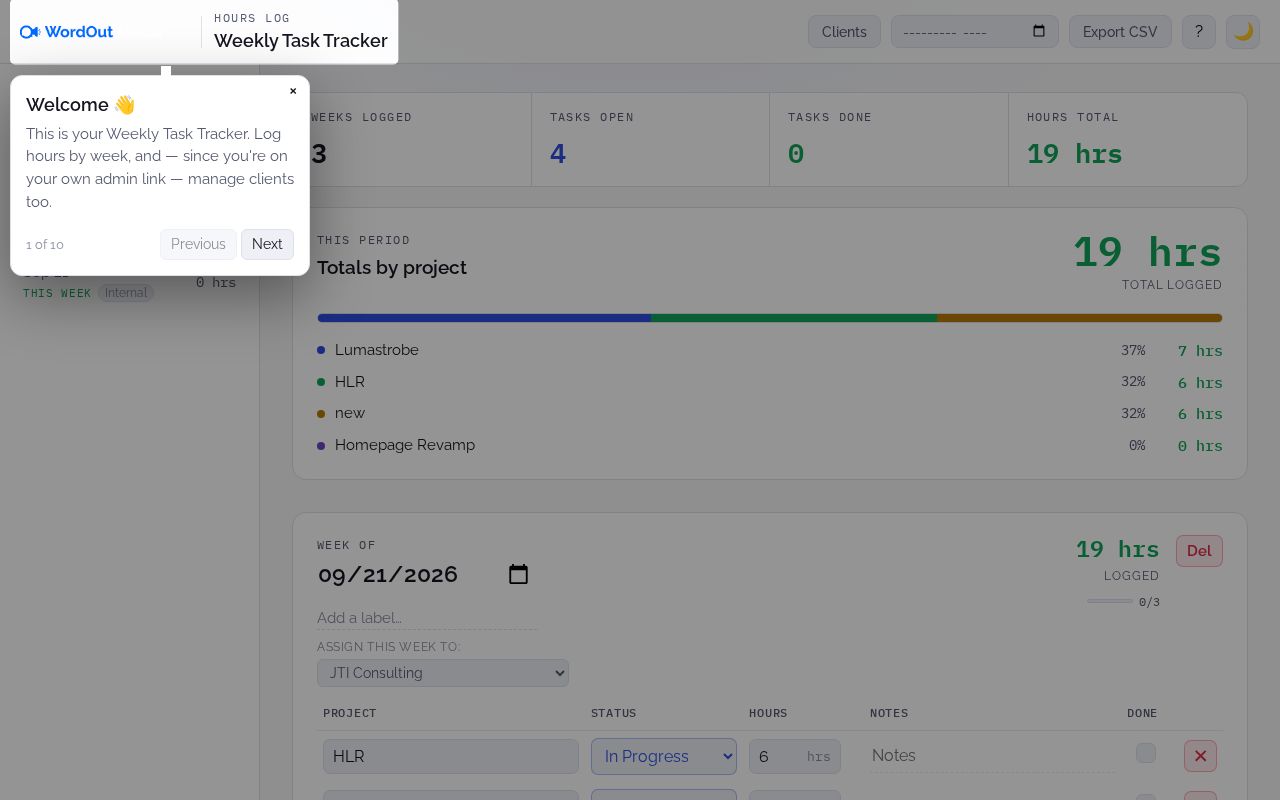Toggle dark mode with the moon icon
1280x800 pixels.
[1243, 32]
